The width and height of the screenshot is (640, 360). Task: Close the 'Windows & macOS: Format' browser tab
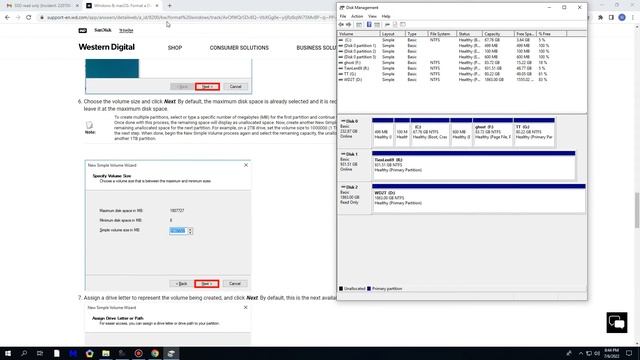click(157, 6)
